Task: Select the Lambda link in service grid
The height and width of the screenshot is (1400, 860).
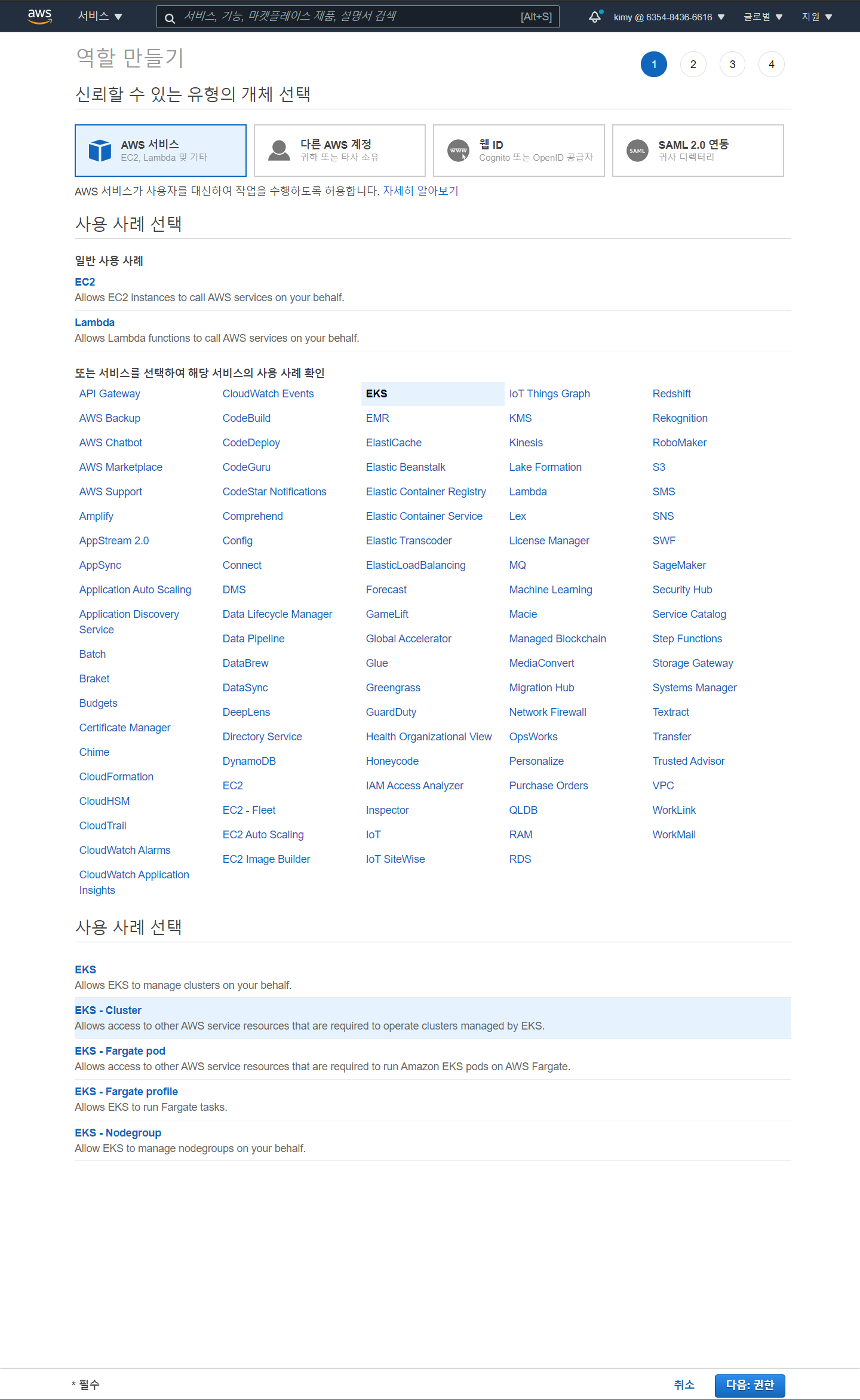Action: pyautogui.click(x=528, y=492)
